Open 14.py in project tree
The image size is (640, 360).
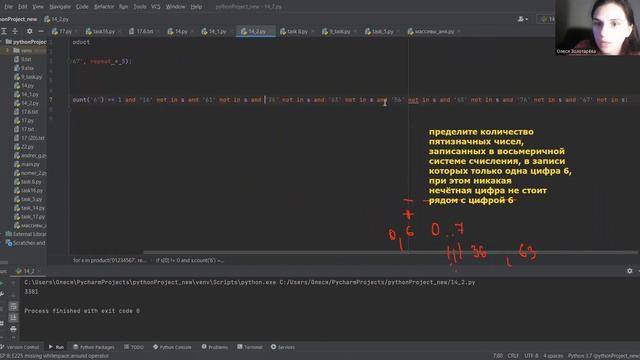[24, 86]
